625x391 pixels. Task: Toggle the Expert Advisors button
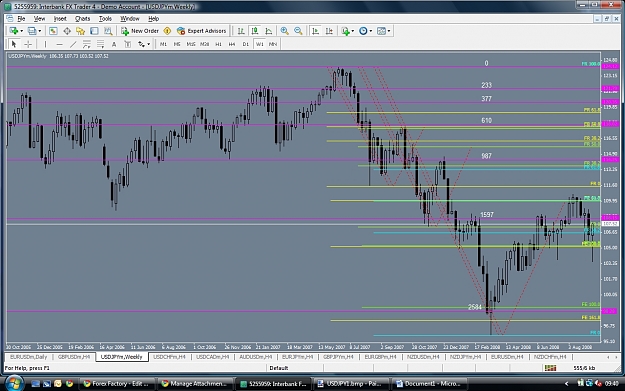tap(201, 31)
